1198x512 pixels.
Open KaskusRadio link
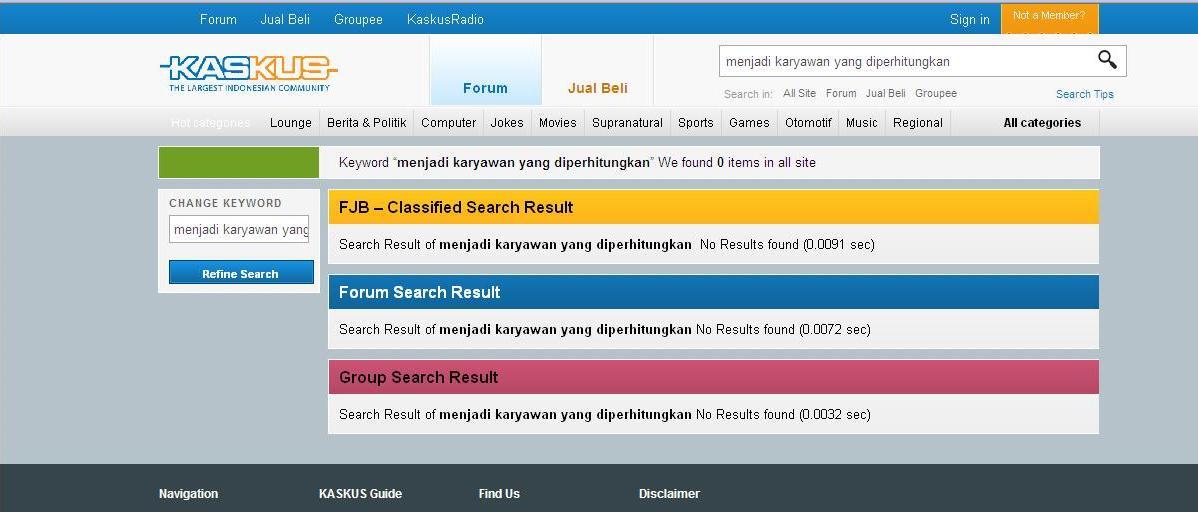(445, 19)
